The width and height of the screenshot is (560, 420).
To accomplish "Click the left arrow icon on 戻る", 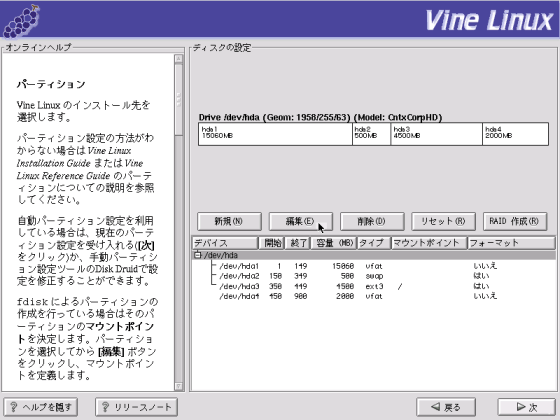I will click(435, 406).
